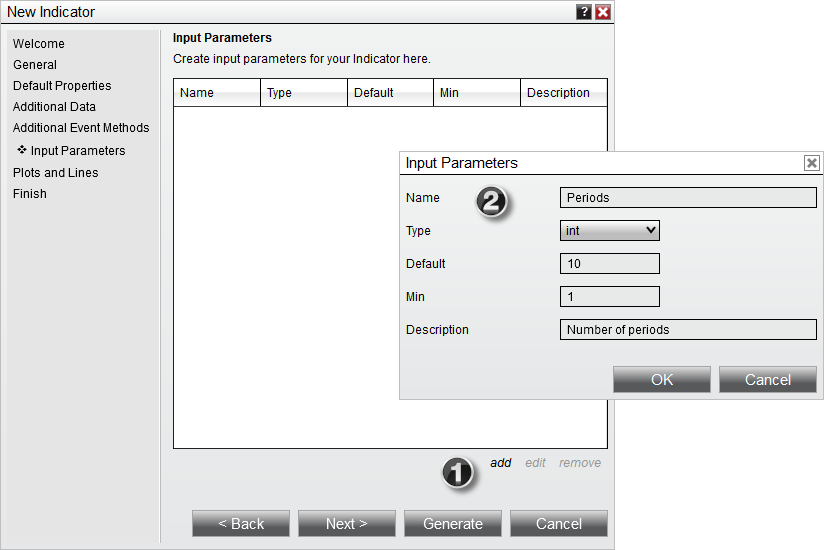Close the New Indicator wizard window
Screen dimensions: 824x550
(x=602, y=12)
